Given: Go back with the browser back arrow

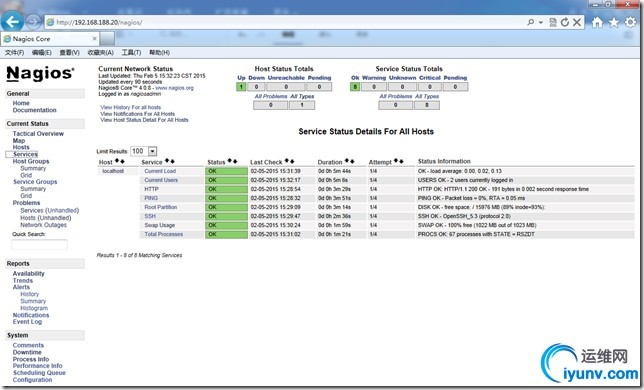Looking at the screenshot, I should click(12, 22).
